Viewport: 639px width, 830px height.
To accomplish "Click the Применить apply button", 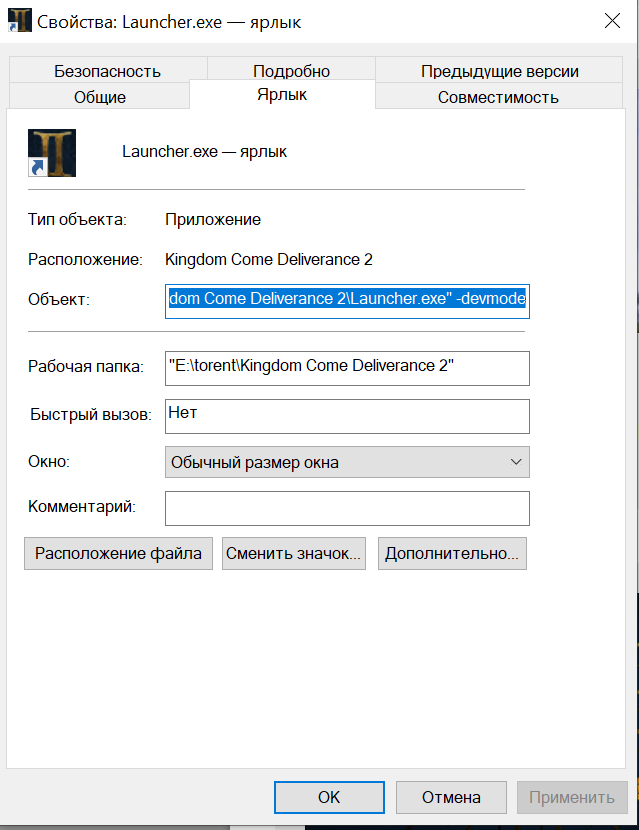I will pos(572,797).
